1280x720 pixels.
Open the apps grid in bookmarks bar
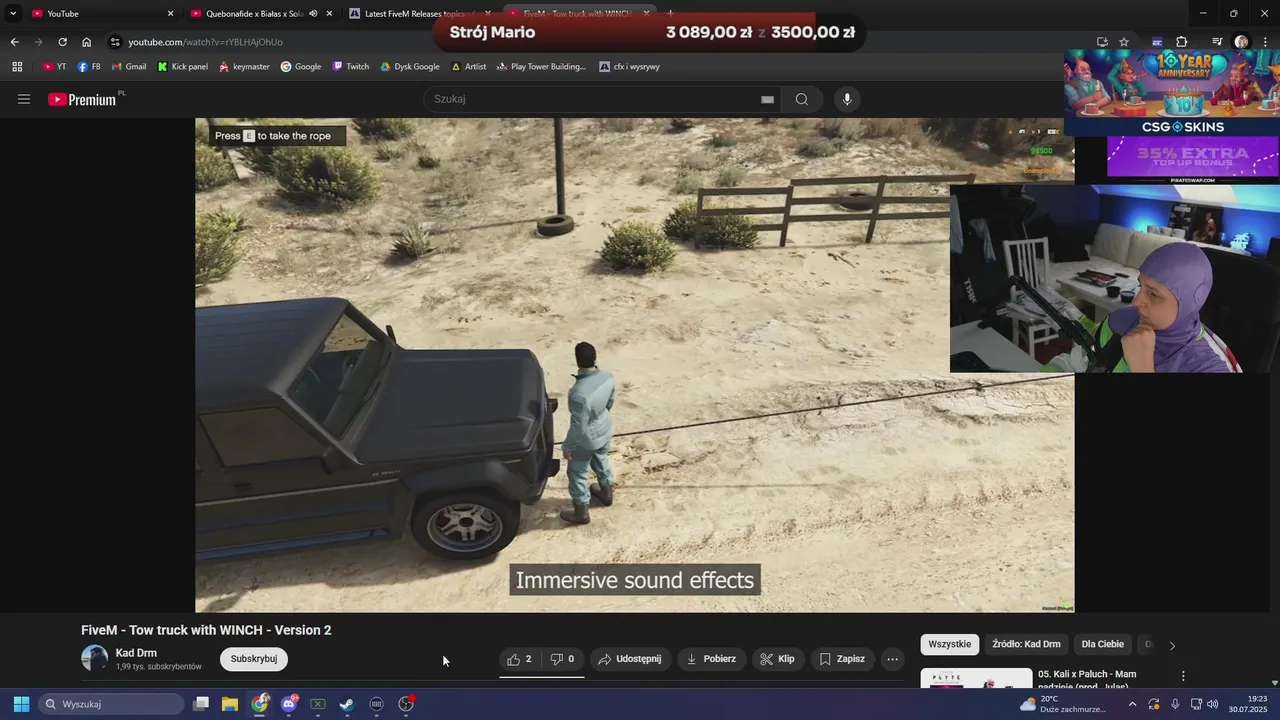click(17, 67)
